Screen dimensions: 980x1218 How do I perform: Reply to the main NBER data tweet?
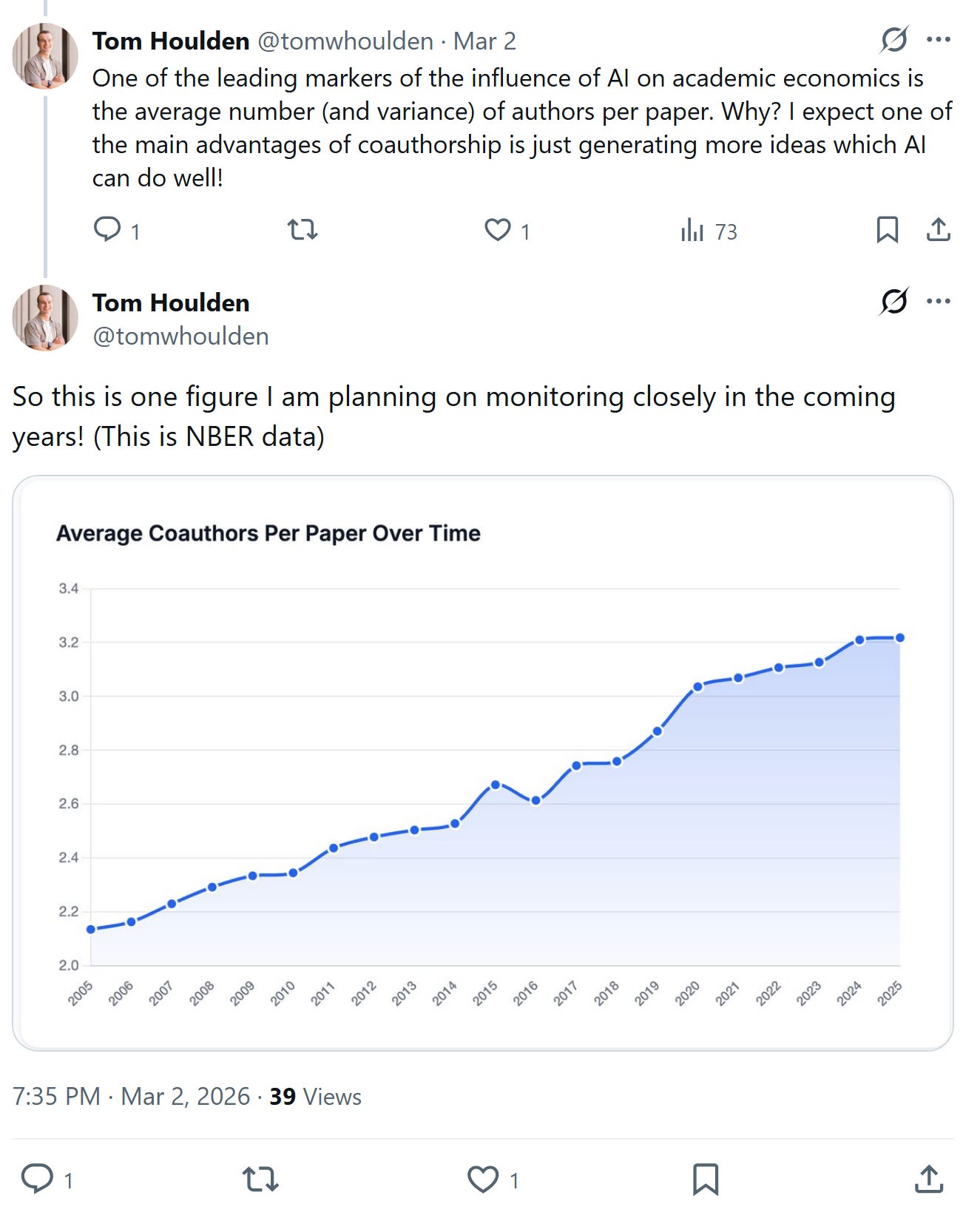(x=37, y=1179)
